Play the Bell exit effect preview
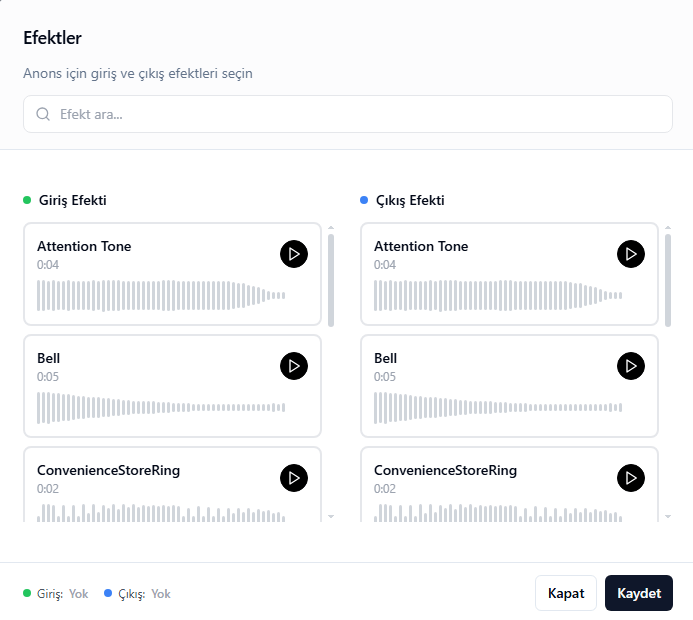693x620 pixels. pyautogui.click(x=630, y=366)
